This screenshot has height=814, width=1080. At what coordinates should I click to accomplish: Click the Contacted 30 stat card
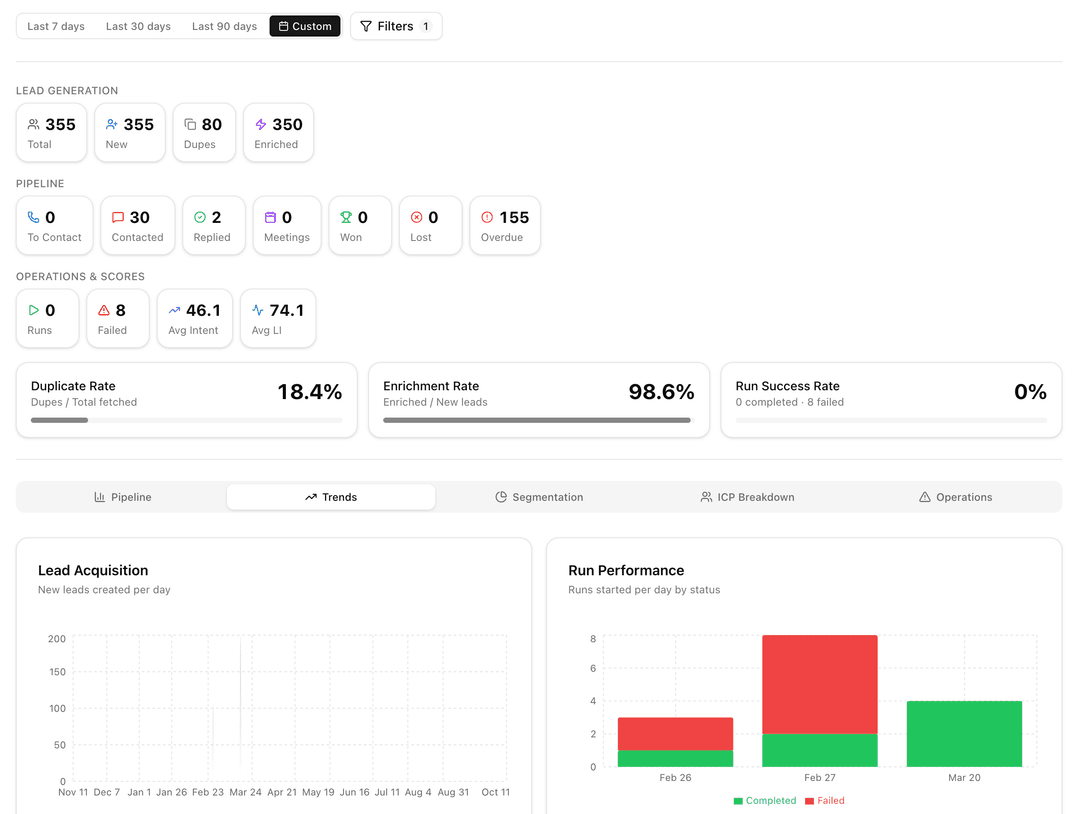138,226
